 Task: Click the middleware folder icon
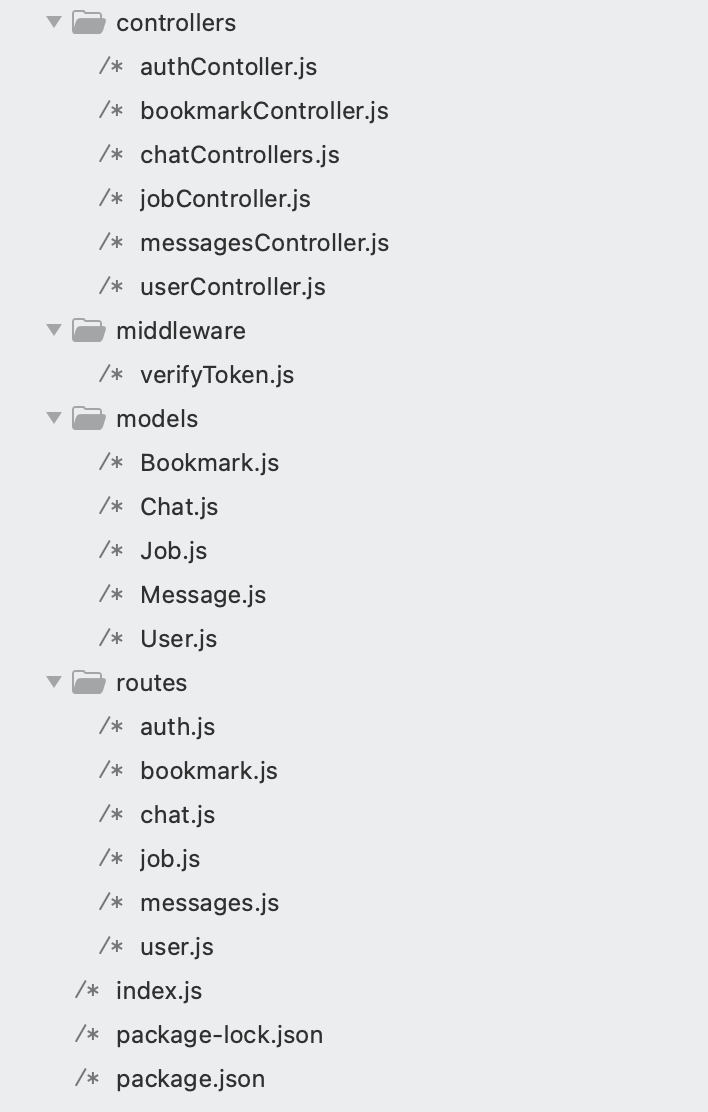point(89,330)
